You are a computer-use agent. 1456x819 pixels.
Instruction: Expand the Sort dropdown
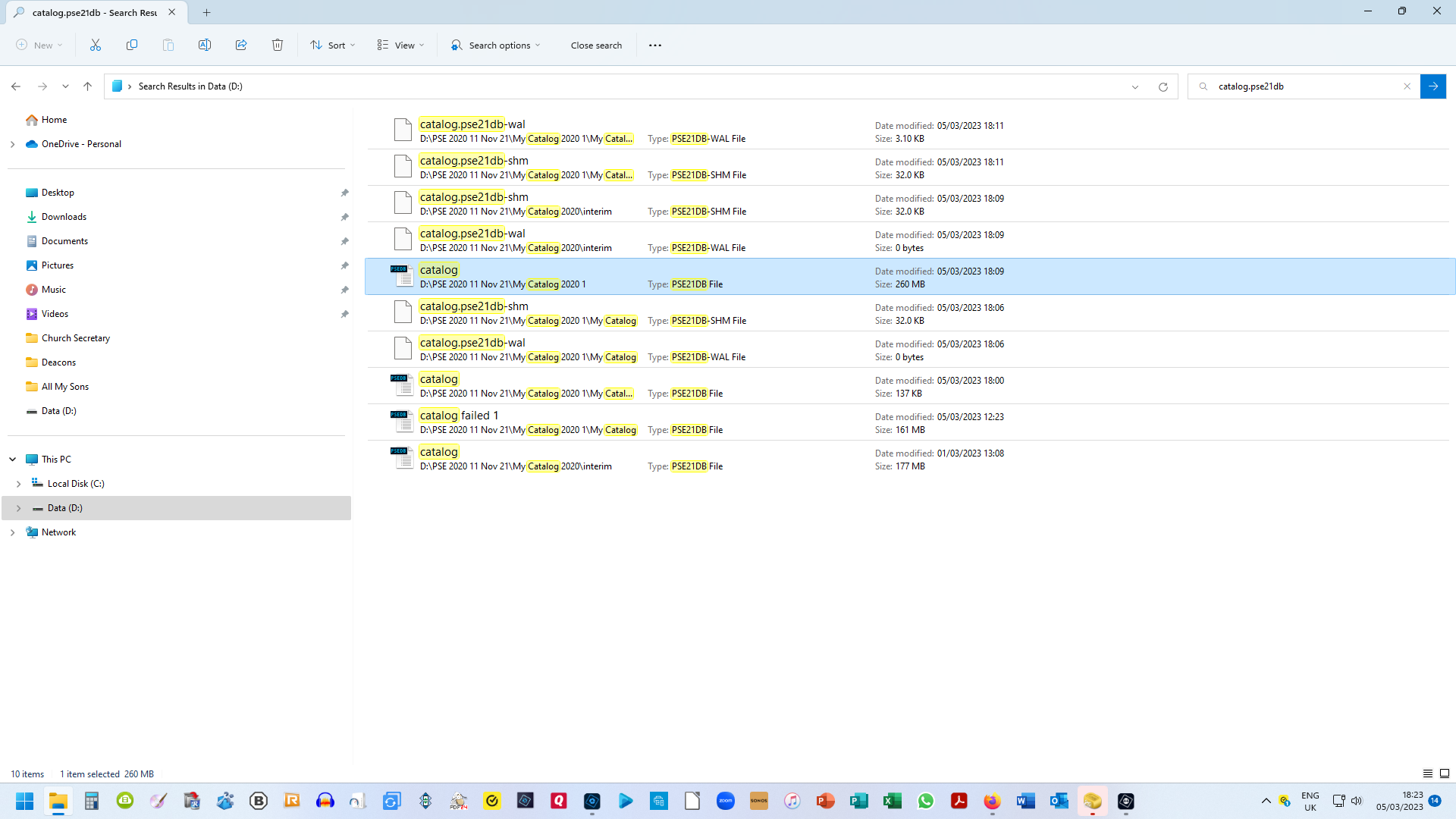pos(331,45)
